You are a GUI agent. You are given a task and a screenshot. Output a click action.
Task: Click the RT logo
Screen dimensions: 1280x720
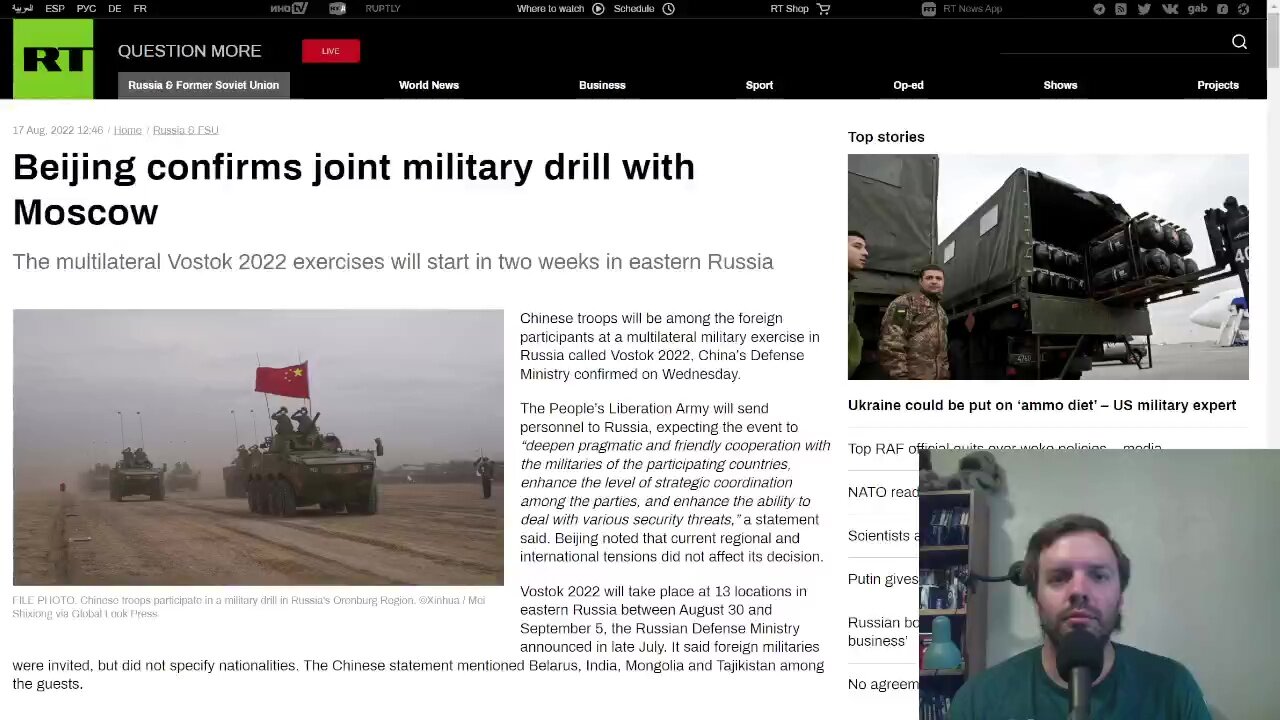coord(53,59)
